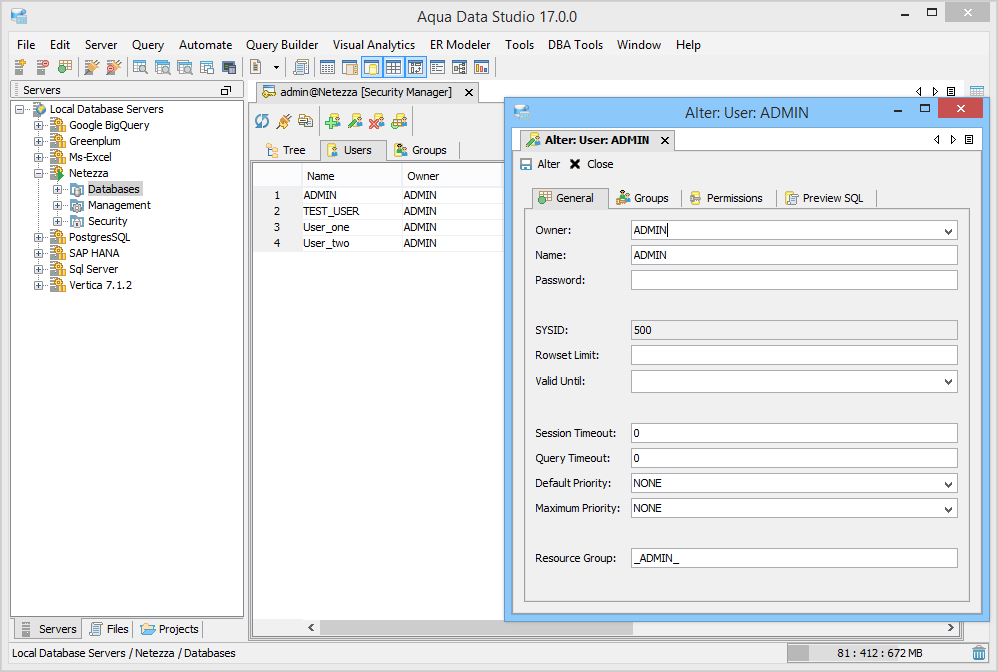Screen dimensions: 998x672
Task: Switch to the Files tab at bottom
Action: [x=109, y=629]
